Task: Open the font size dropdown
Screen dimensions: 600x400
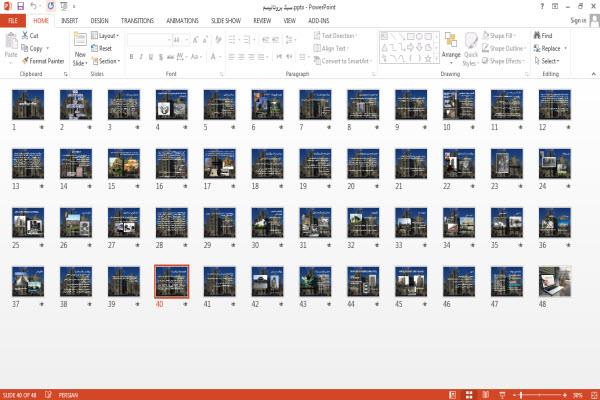Action: pyautogui.click(x=187, y=40)
